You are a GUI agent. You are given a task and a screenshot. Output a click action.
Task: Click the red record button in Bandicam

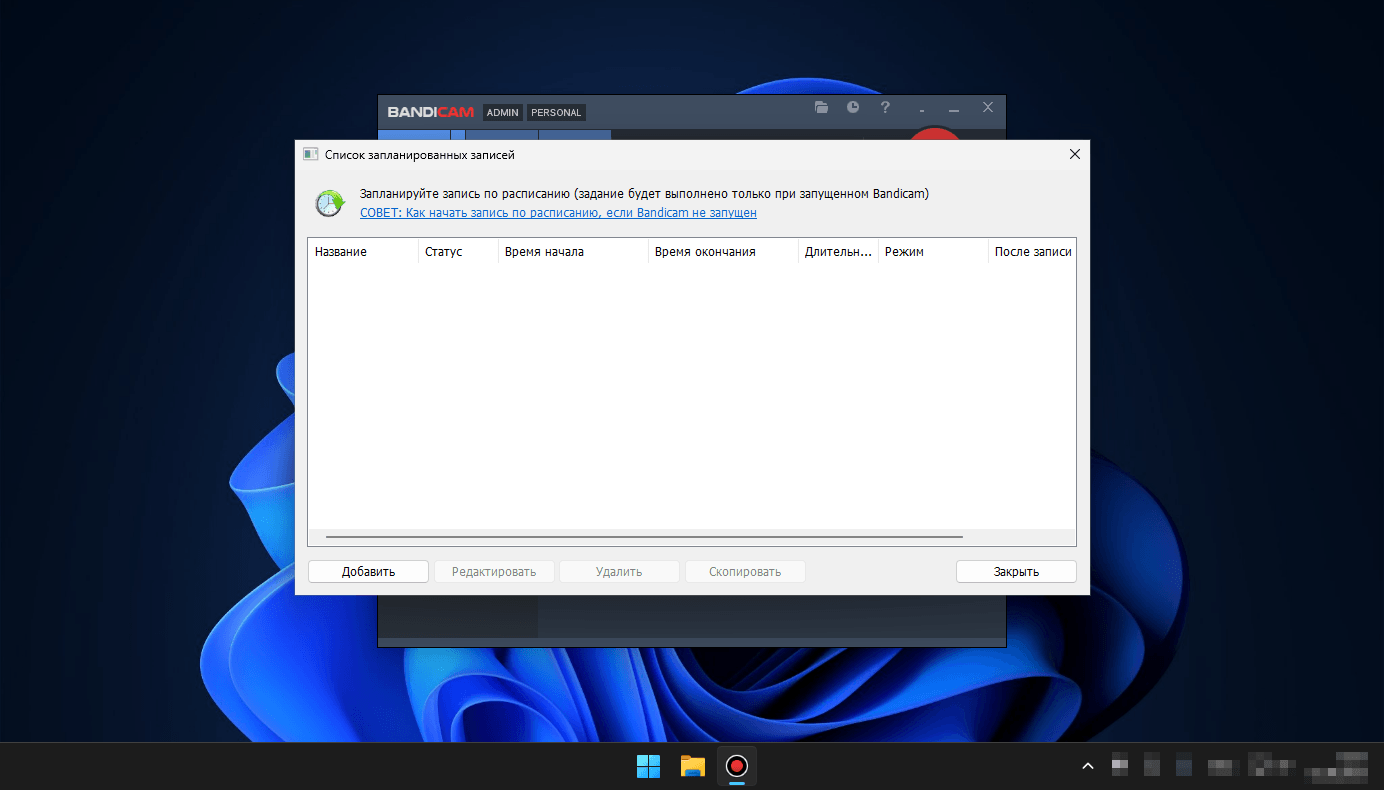pyautogui.click(x=936, y=134)
